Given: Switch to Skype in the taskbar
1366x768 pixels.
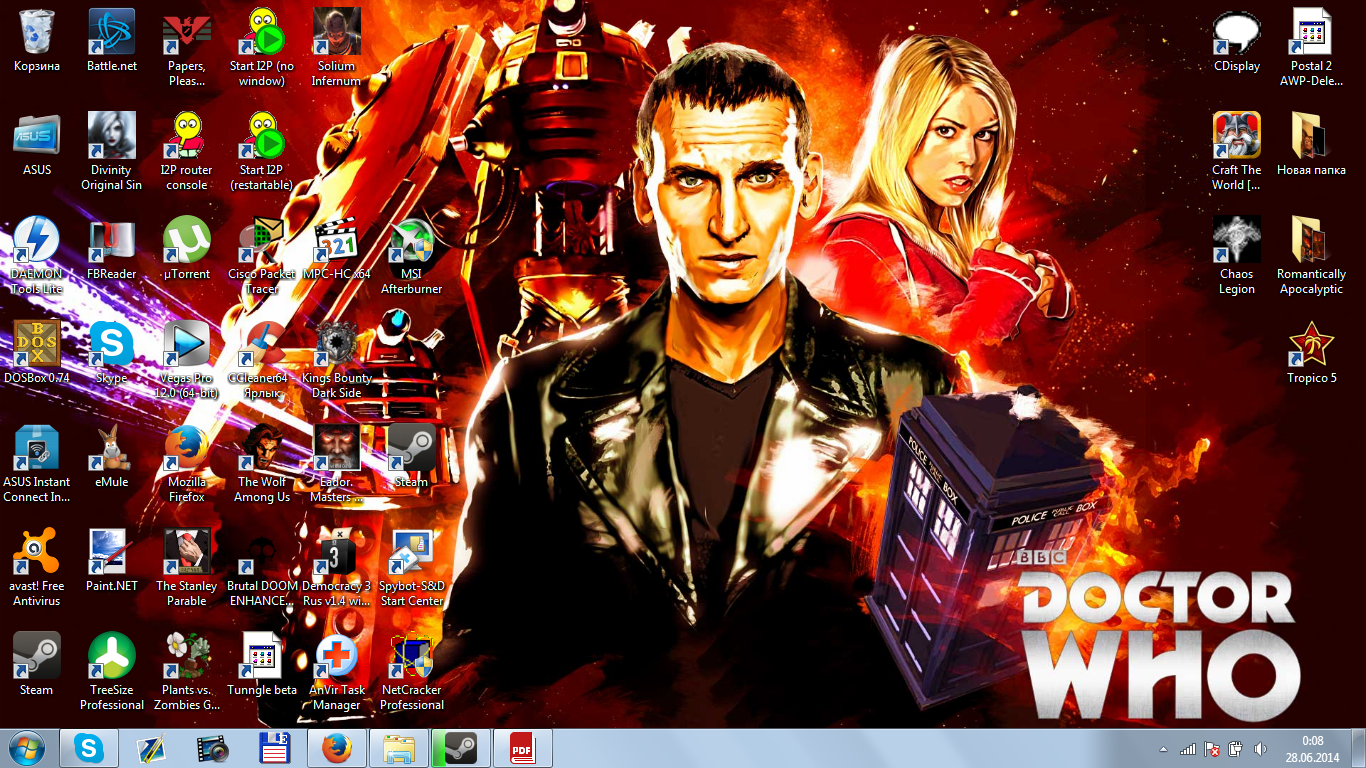Looking at the screenshot, I should coord(89,748).
